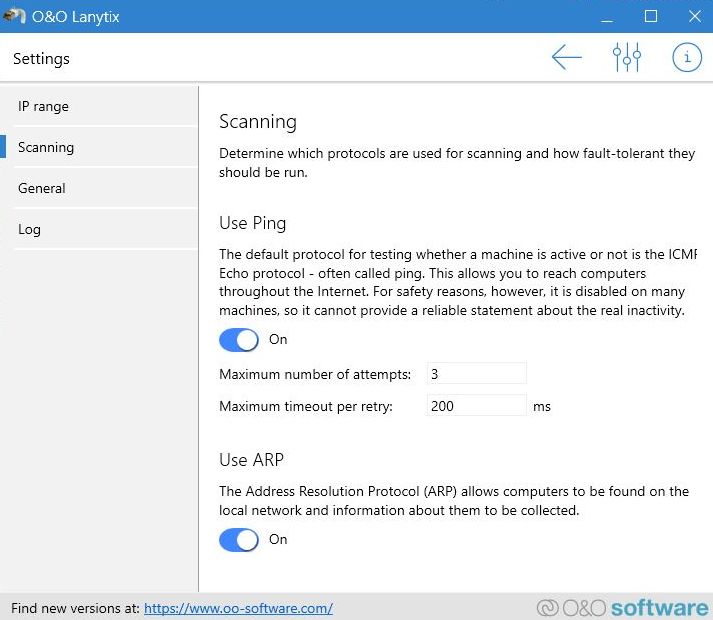Click the 'Maximum timeout per retry:' label
Image resolution: width=713 pixels, height=620 pixels.
(306, 406)
